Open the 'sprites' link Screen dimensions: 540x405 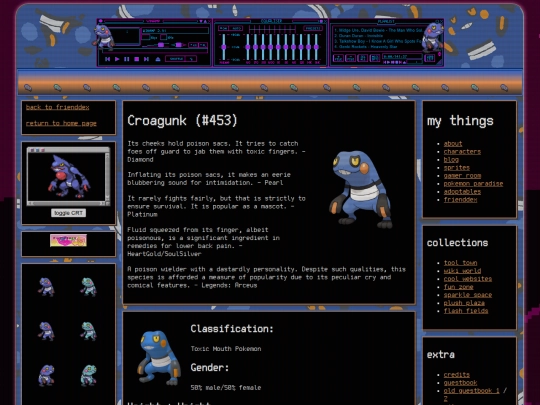(457, 168)
